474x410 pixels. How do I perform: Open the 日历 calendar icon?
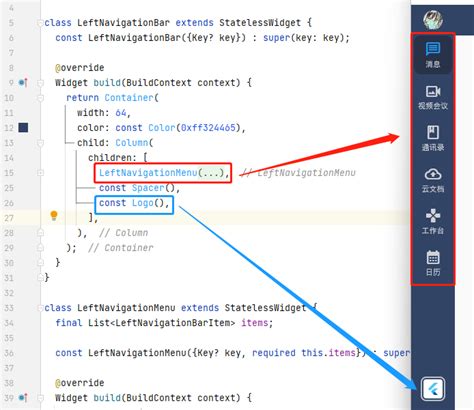[x=433, y=263]
